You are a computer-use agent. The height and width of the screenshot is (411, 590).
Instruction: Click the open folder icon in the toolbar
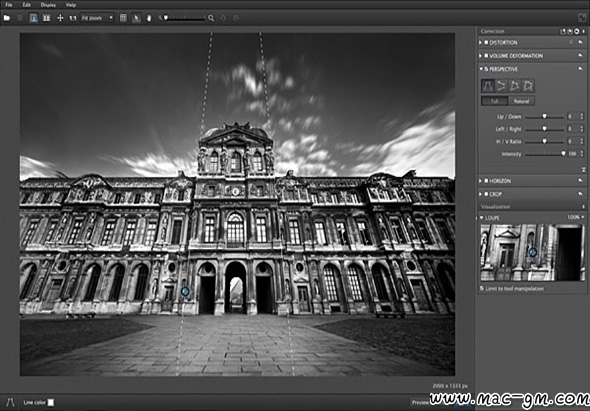pyautogui.click(x=7, y=18)
